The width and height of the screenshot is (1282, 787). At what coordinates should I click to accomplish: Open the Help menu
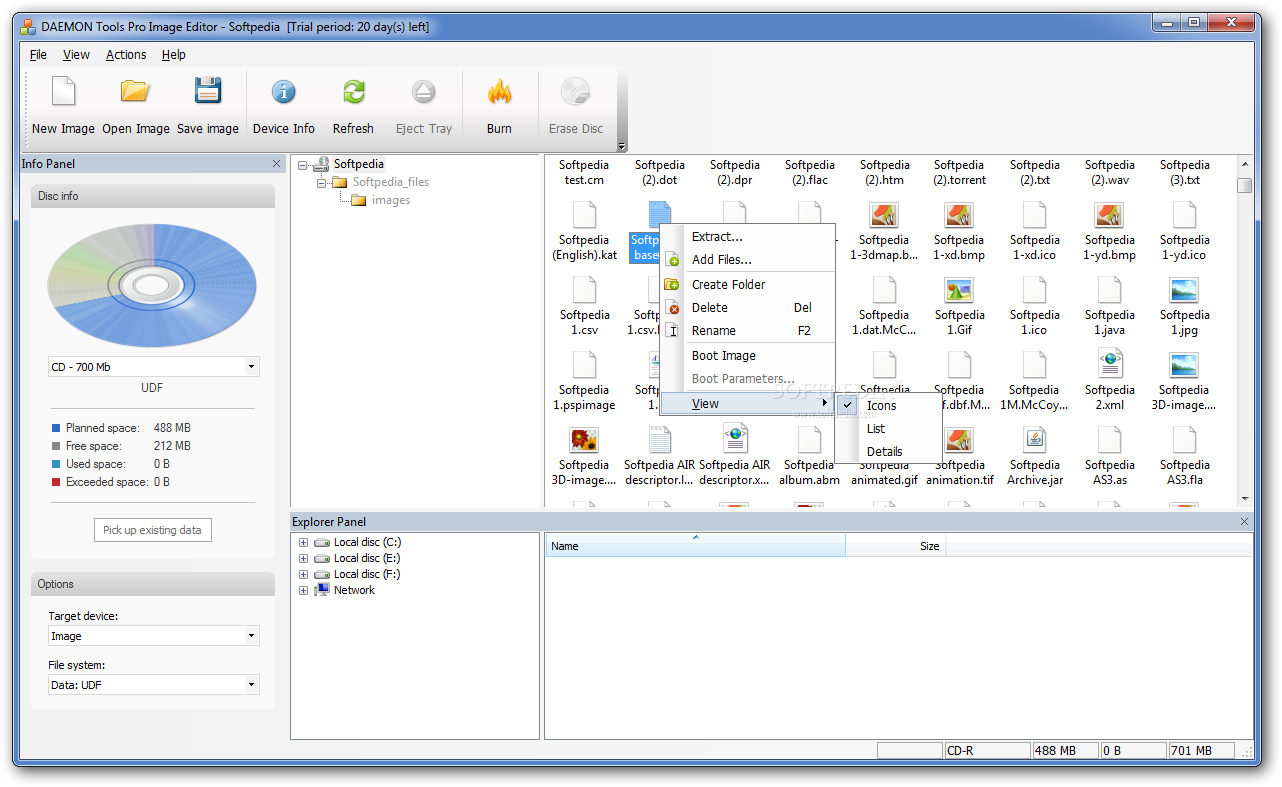174,55
